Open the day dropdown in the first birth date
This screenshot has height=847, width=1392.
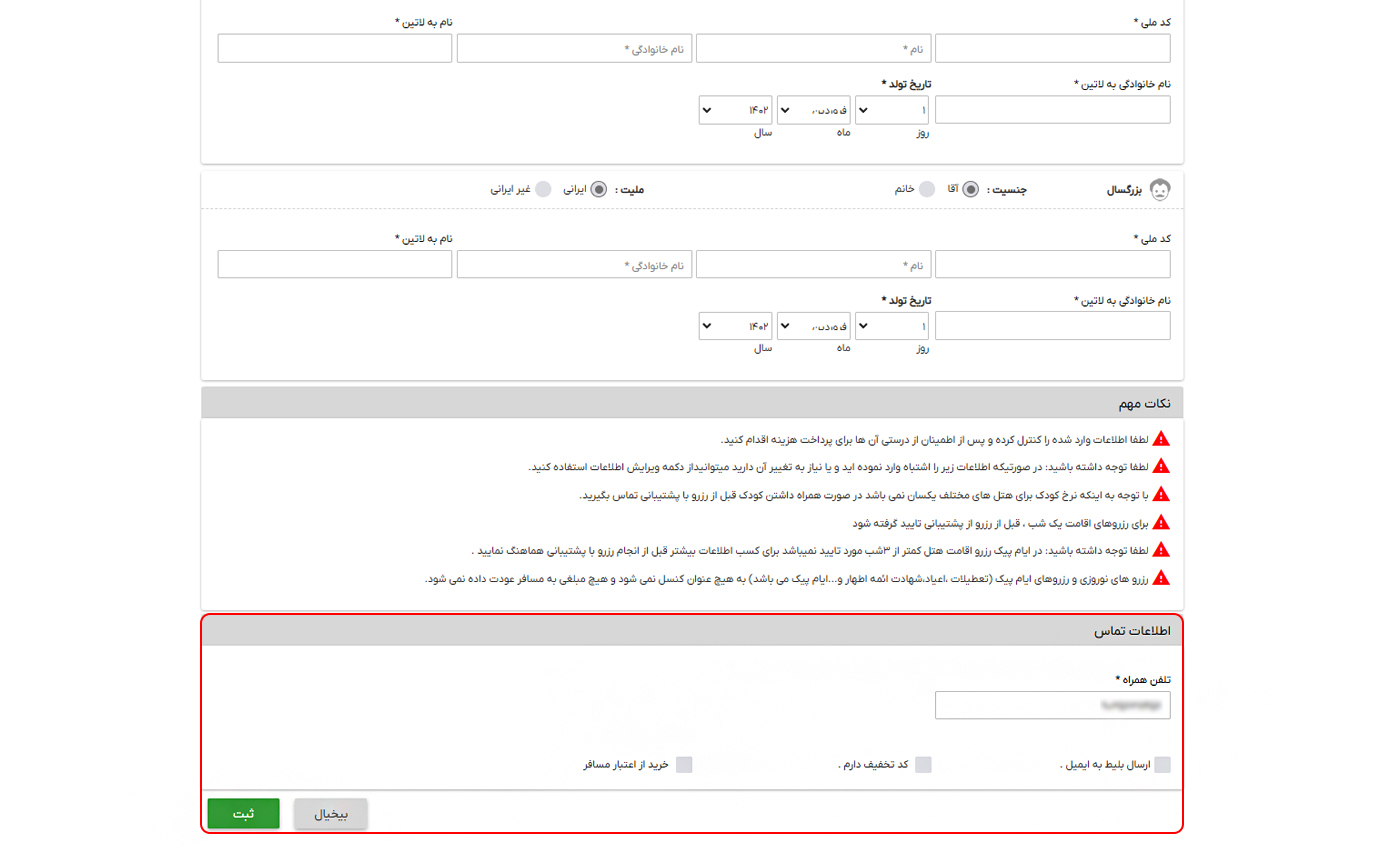[x=890, y=109]
